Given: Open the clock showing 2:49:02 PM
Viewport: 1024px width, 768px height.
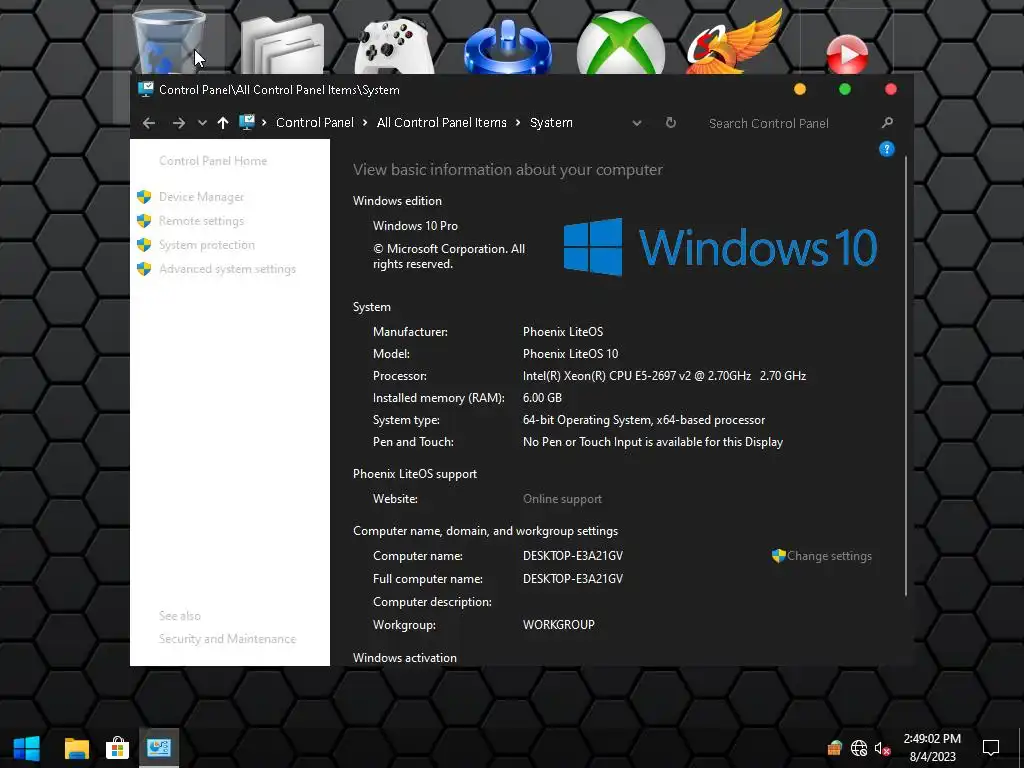Looking at the screenshot, I should tap(932, 748).
